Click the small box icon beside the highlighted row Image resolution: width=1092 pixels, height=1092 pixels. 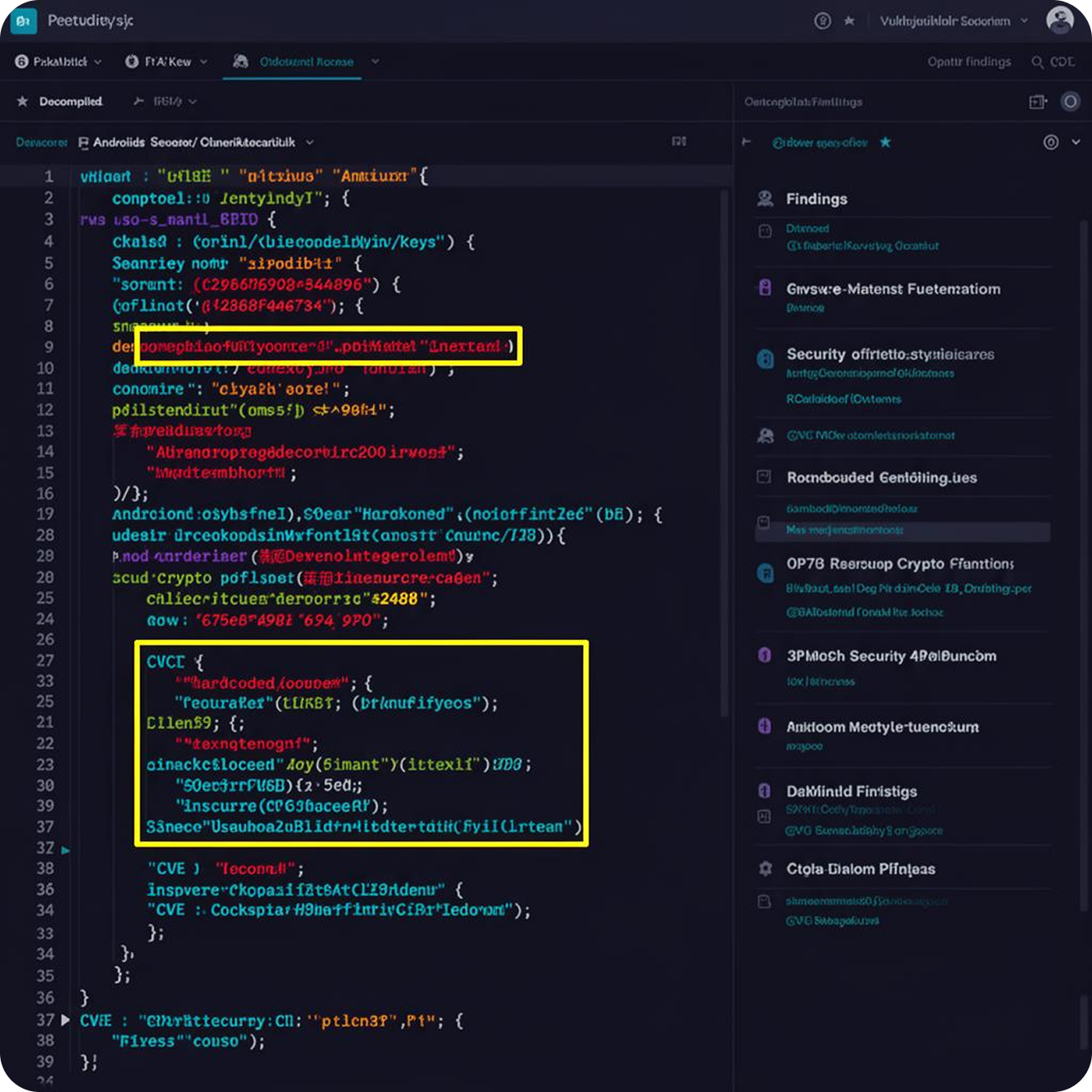click(x=763, y=523)
